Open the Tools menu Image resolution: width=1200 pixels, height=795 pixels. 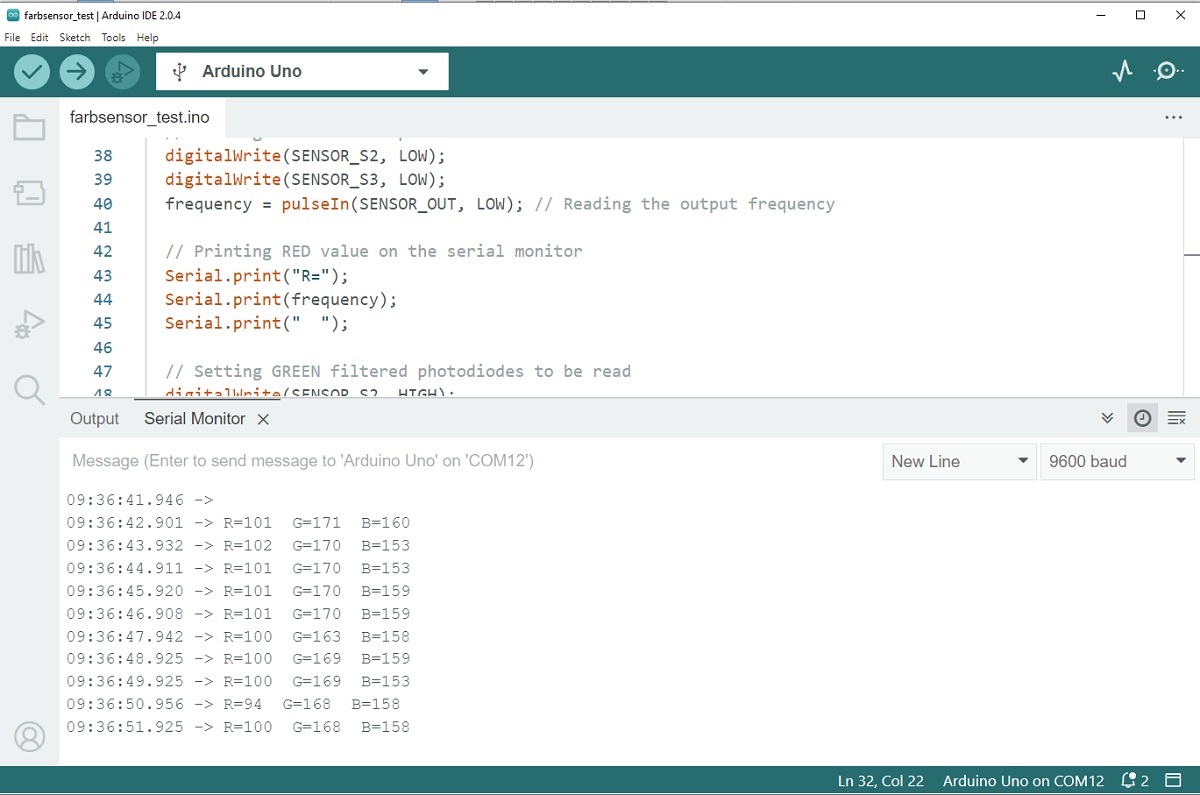point(113,37)
